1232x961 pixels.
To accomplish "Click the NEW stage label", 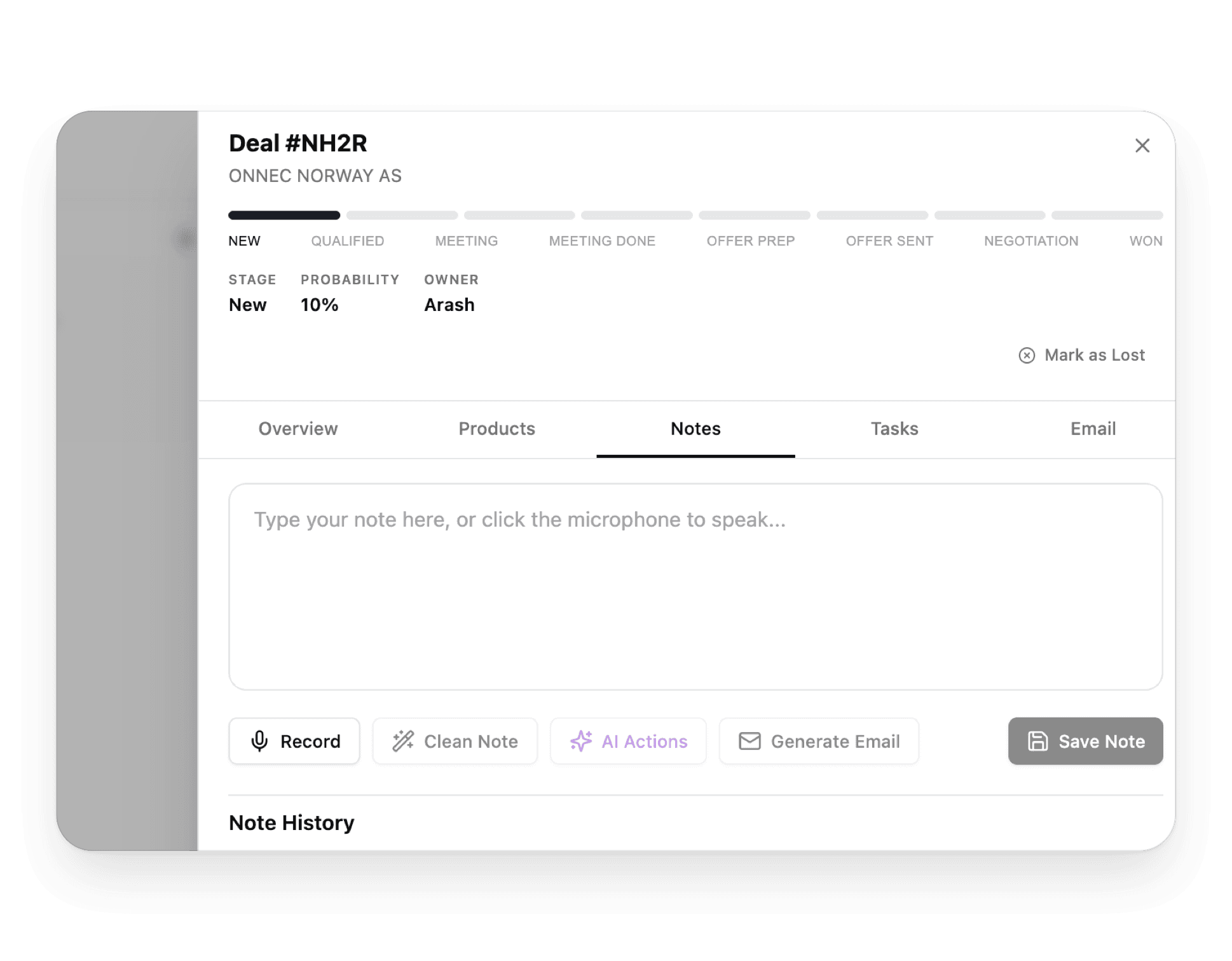I will click(245, 241).
